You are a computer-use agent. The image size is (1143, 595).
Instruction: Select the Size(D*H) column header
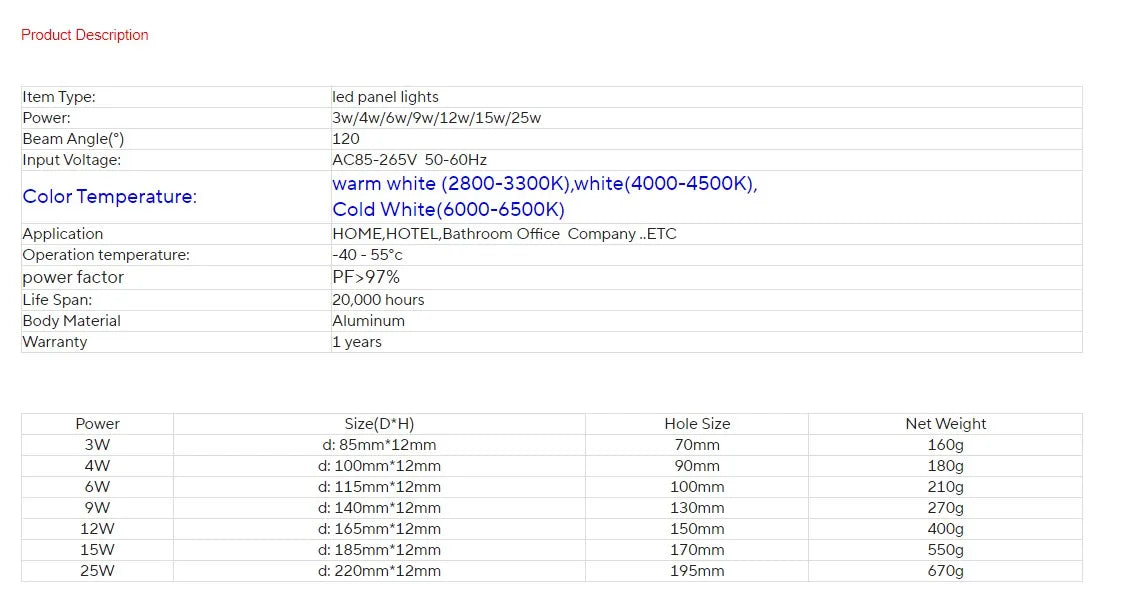pyautogui.click(x=378, y=423)
